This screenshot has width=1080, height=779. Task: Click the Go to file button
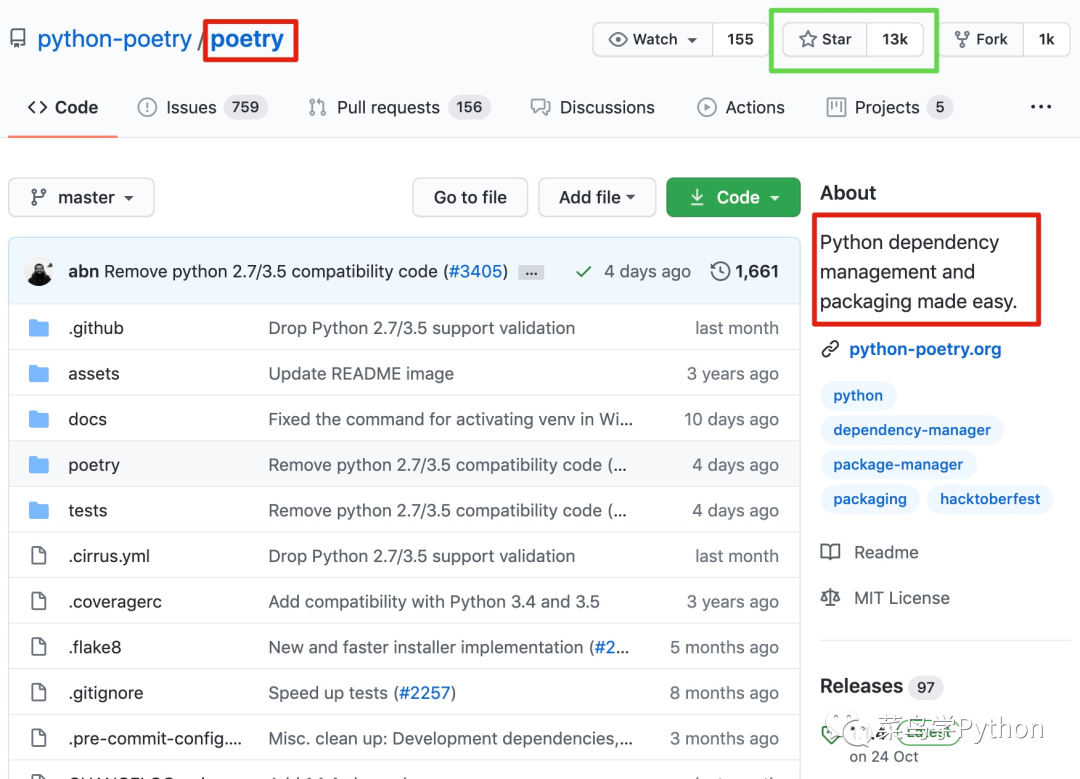[470, 198]
